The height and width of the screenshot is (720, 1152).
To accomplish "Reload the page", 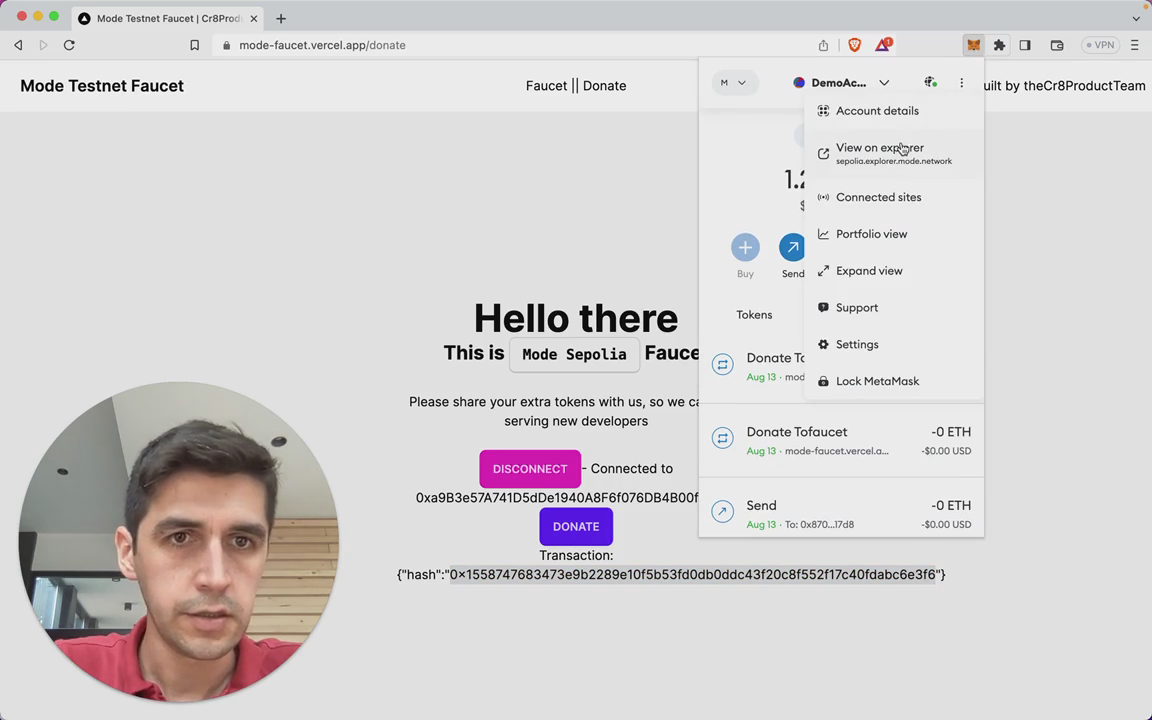I will tap(69, 45).
